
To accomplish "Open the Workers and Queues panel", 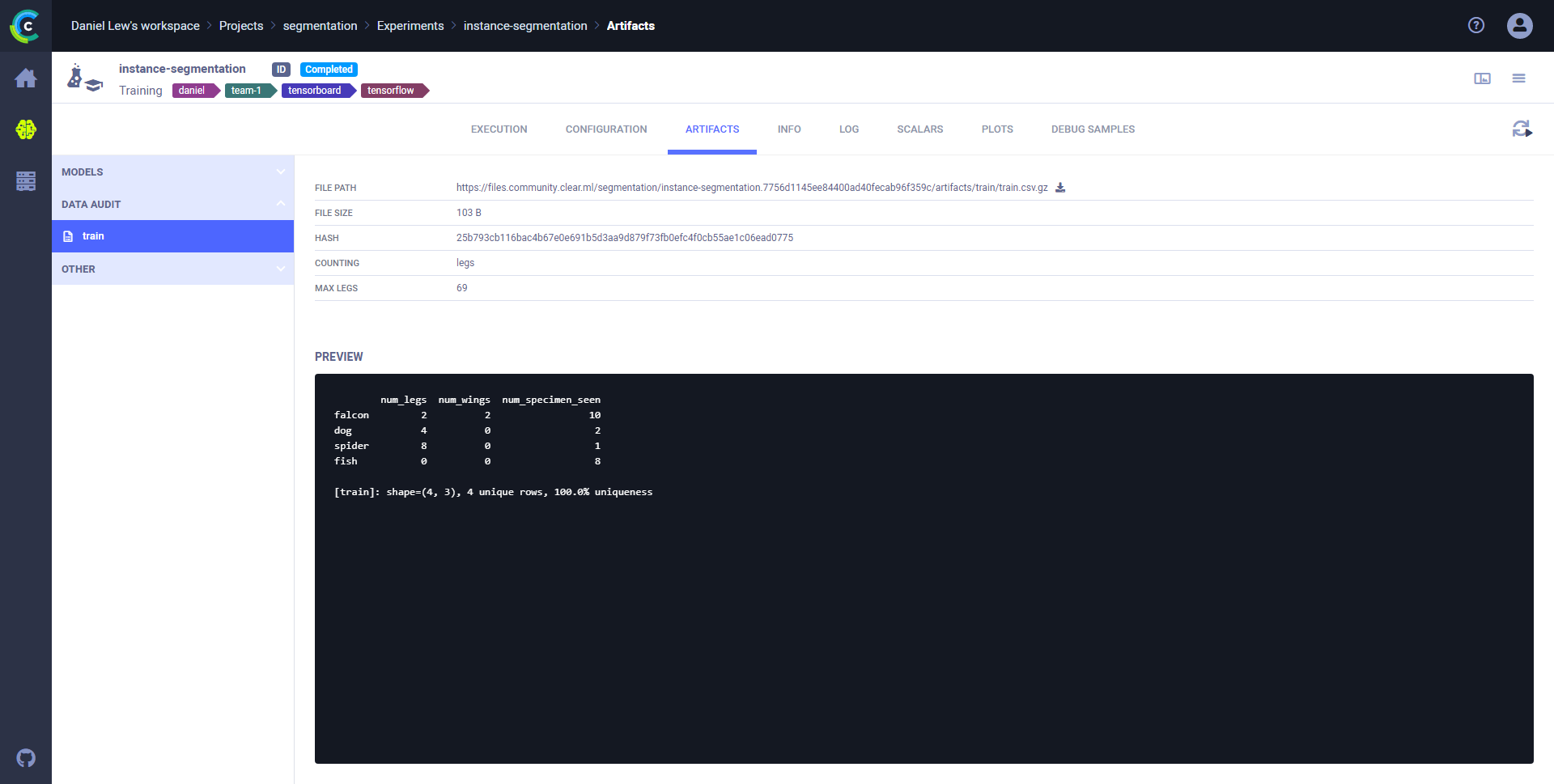I will [26, 181].
